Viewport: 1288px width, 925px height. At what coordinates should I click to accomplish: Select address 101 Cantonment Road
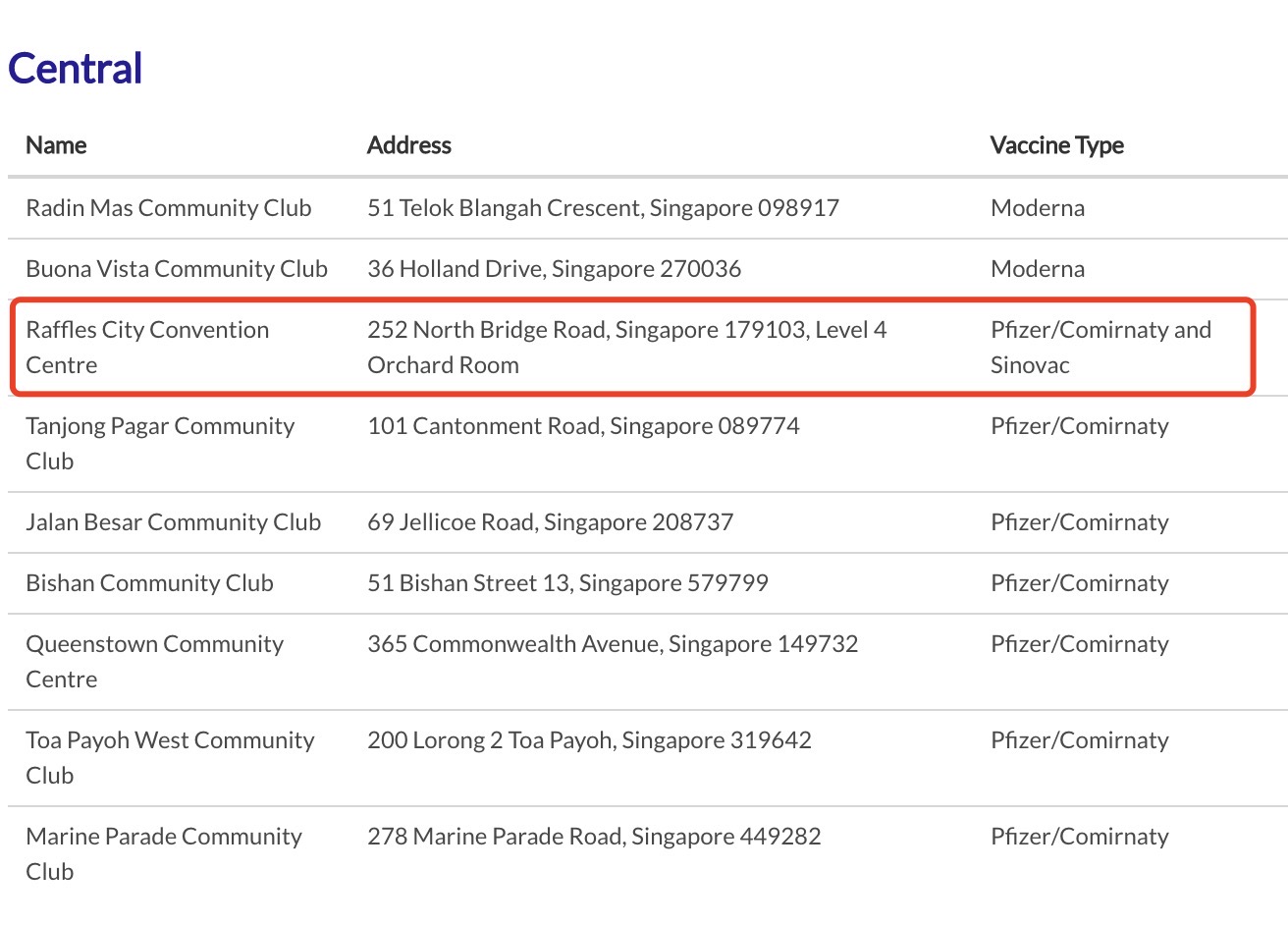(583, 426)
